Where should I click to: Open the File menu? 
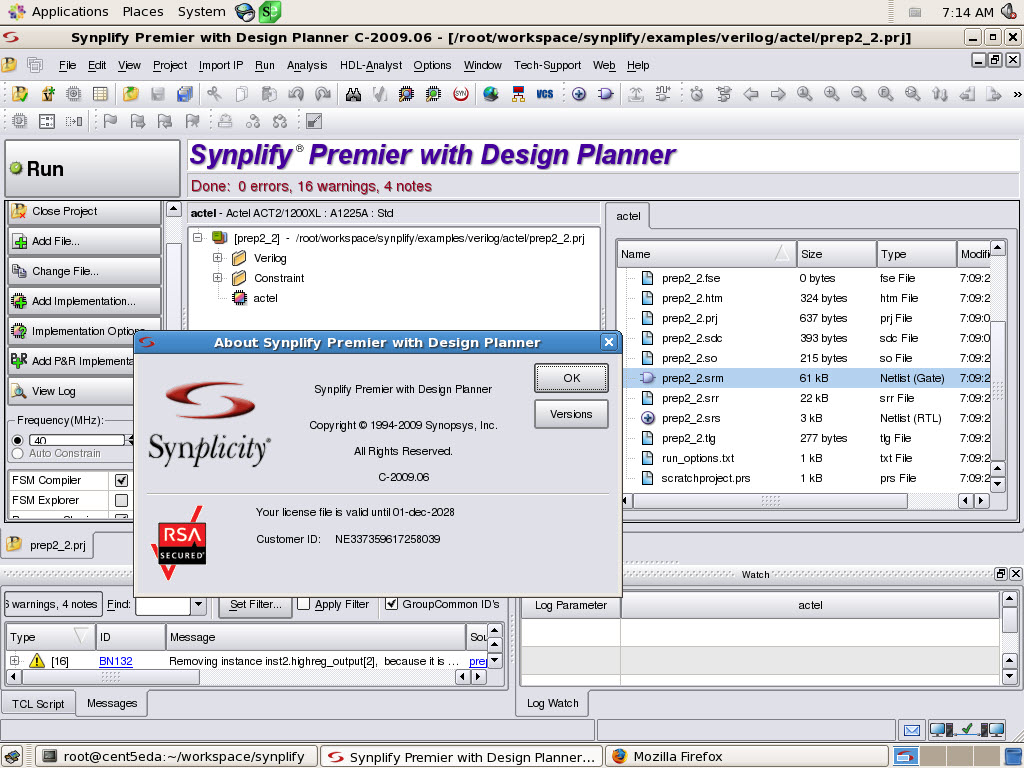(67, 65)
